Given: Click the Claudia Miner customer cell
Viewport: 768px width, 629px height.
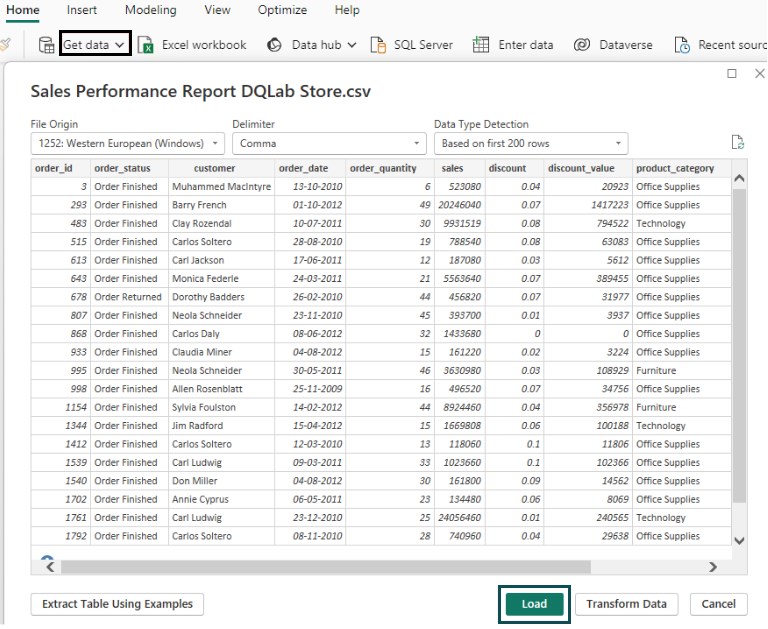Looking at the screenshot, I should coord(221,352).
